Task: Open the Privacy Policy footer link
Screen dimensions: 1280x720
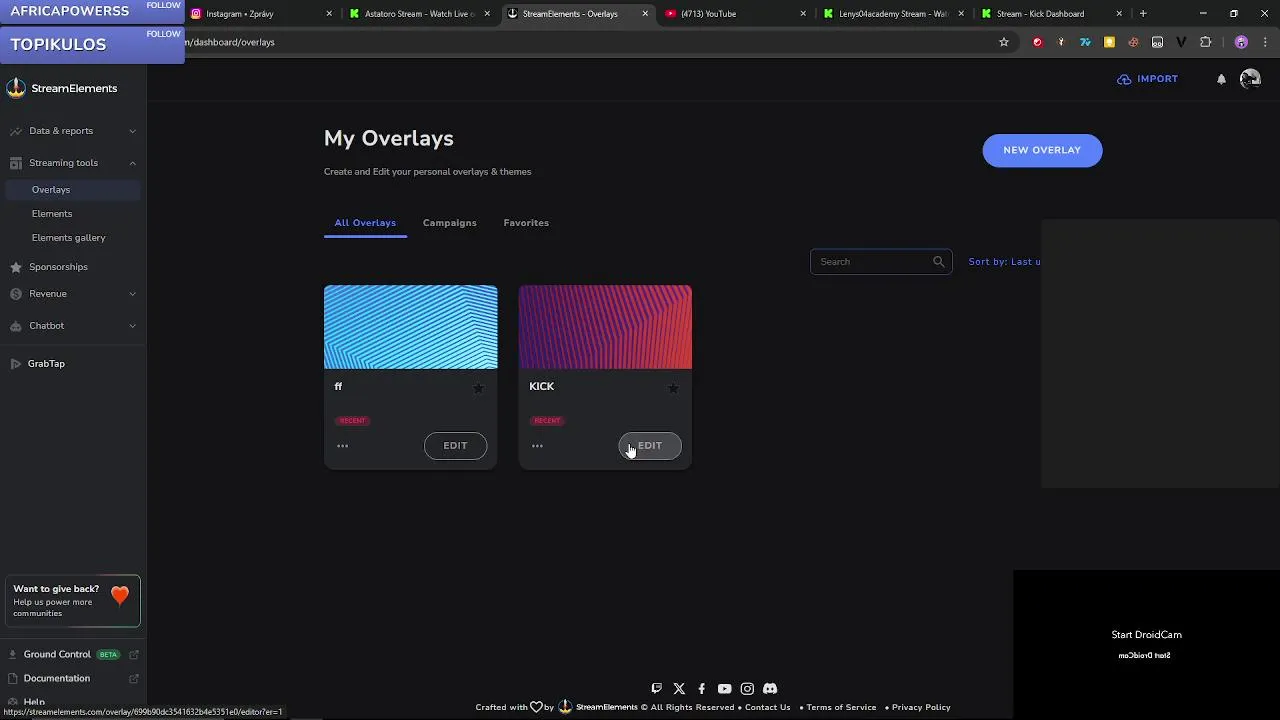Action: pos(921,707)
